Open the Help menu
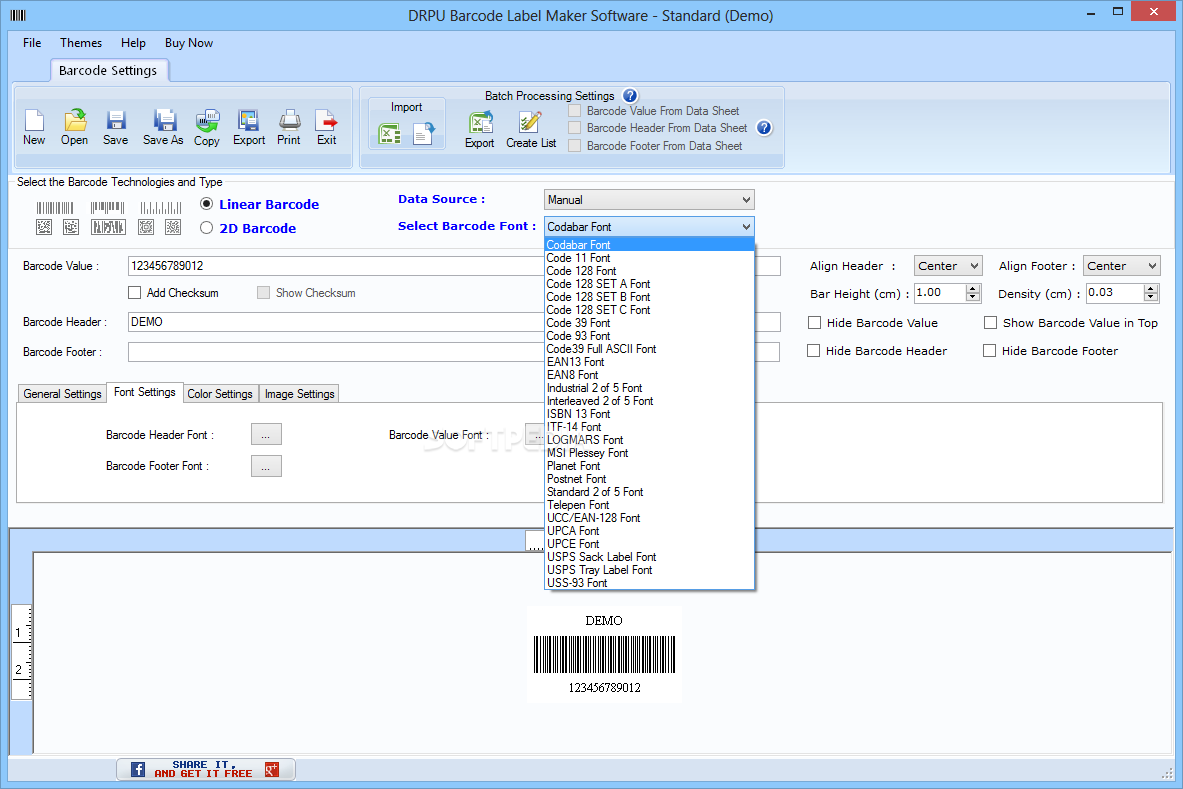Screen dimensions: 1183x789 [x=133, y=43]
